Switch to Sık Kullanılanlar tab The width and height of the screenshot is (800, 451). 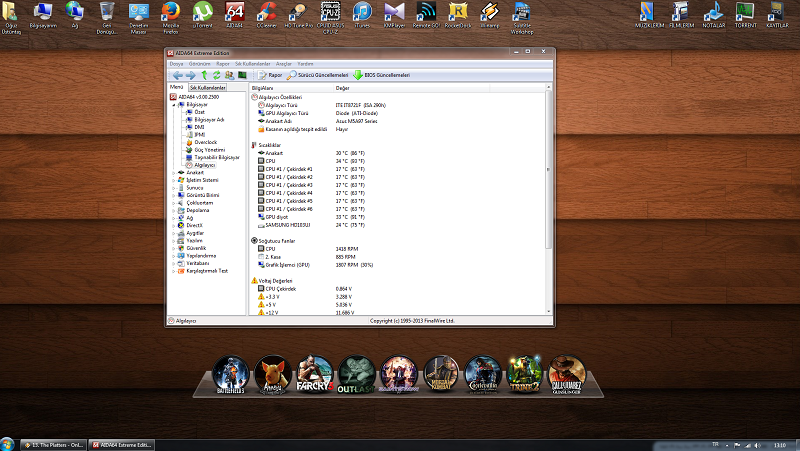pos(208,88)
